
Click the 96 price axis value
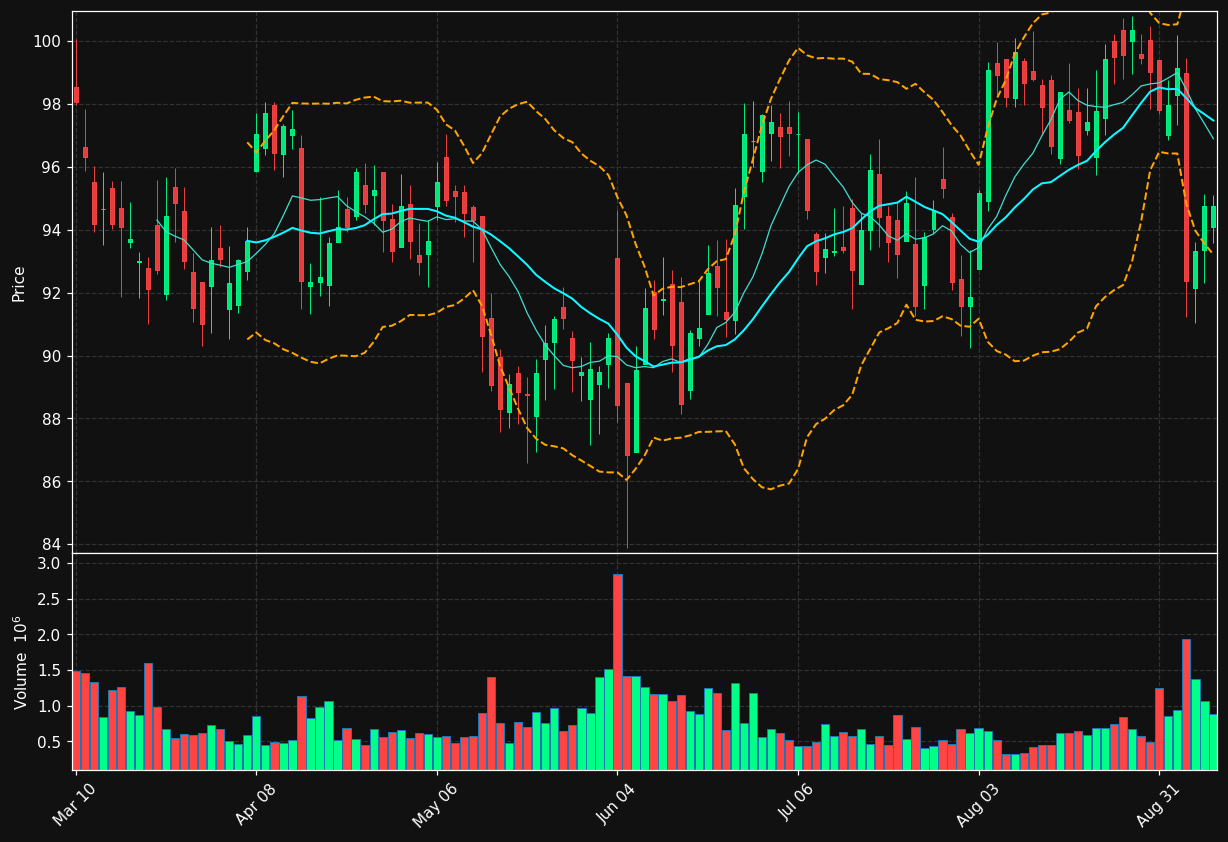[x=53, y=168]
